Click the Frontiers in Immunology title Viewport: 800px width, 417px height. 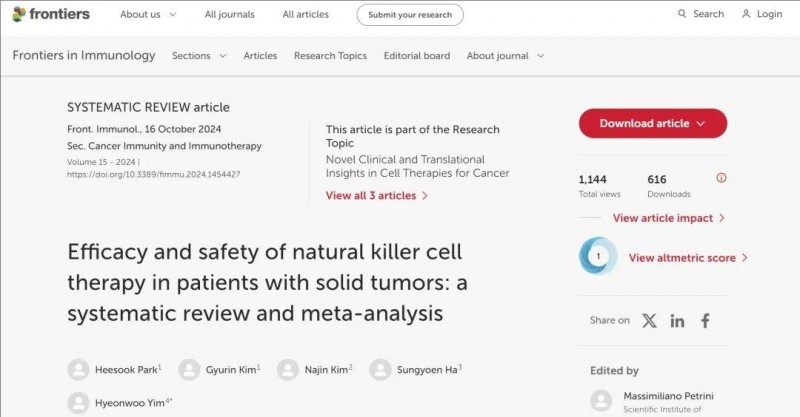pyautogui.click(x=84, y=55)
